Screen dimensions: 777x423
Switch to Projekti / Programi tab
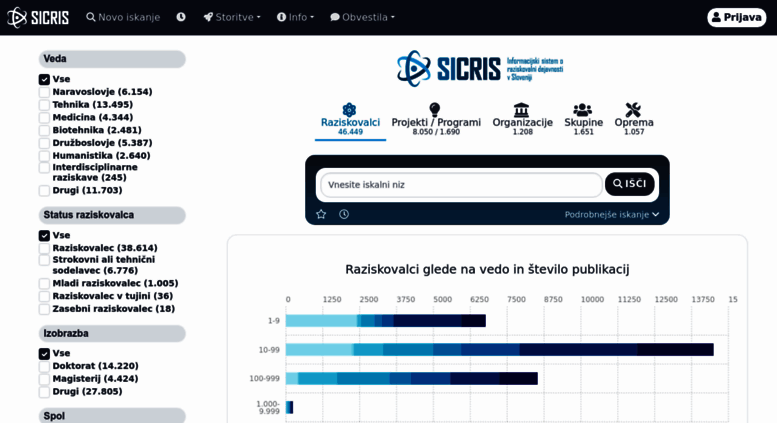click(436, 121)
